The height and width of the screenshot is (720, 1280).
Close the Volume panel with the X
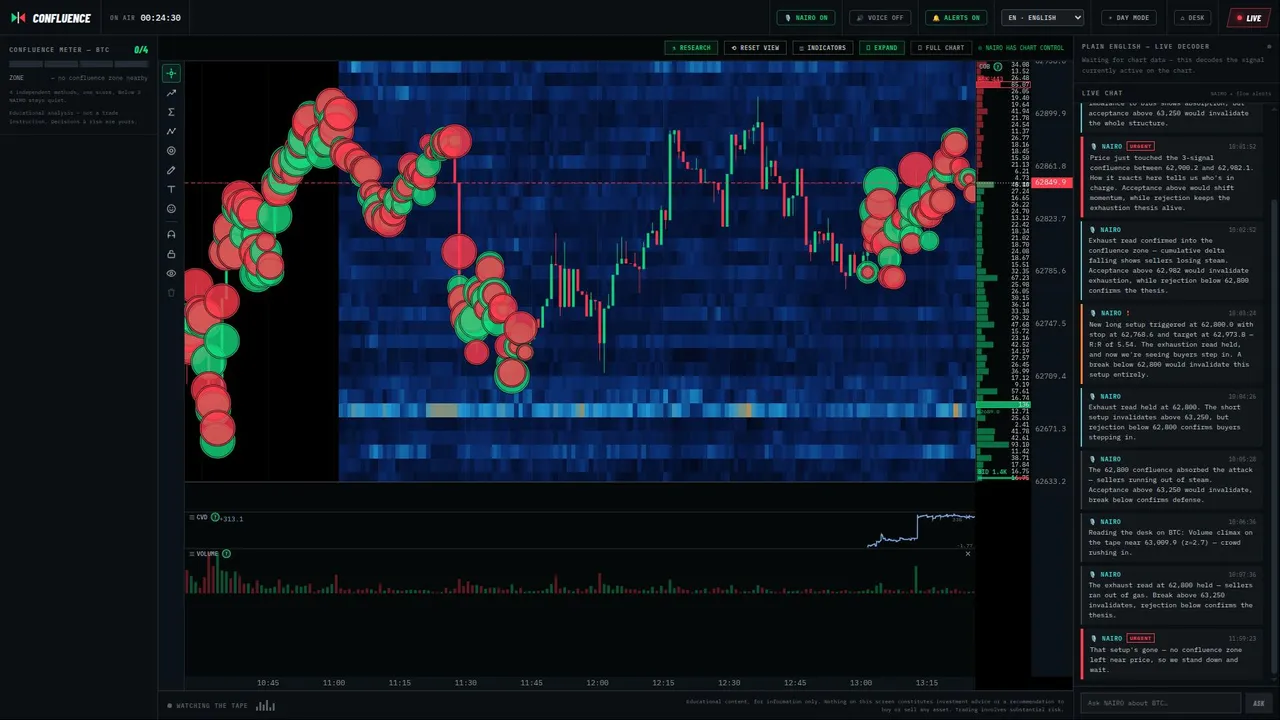(967, 553)
